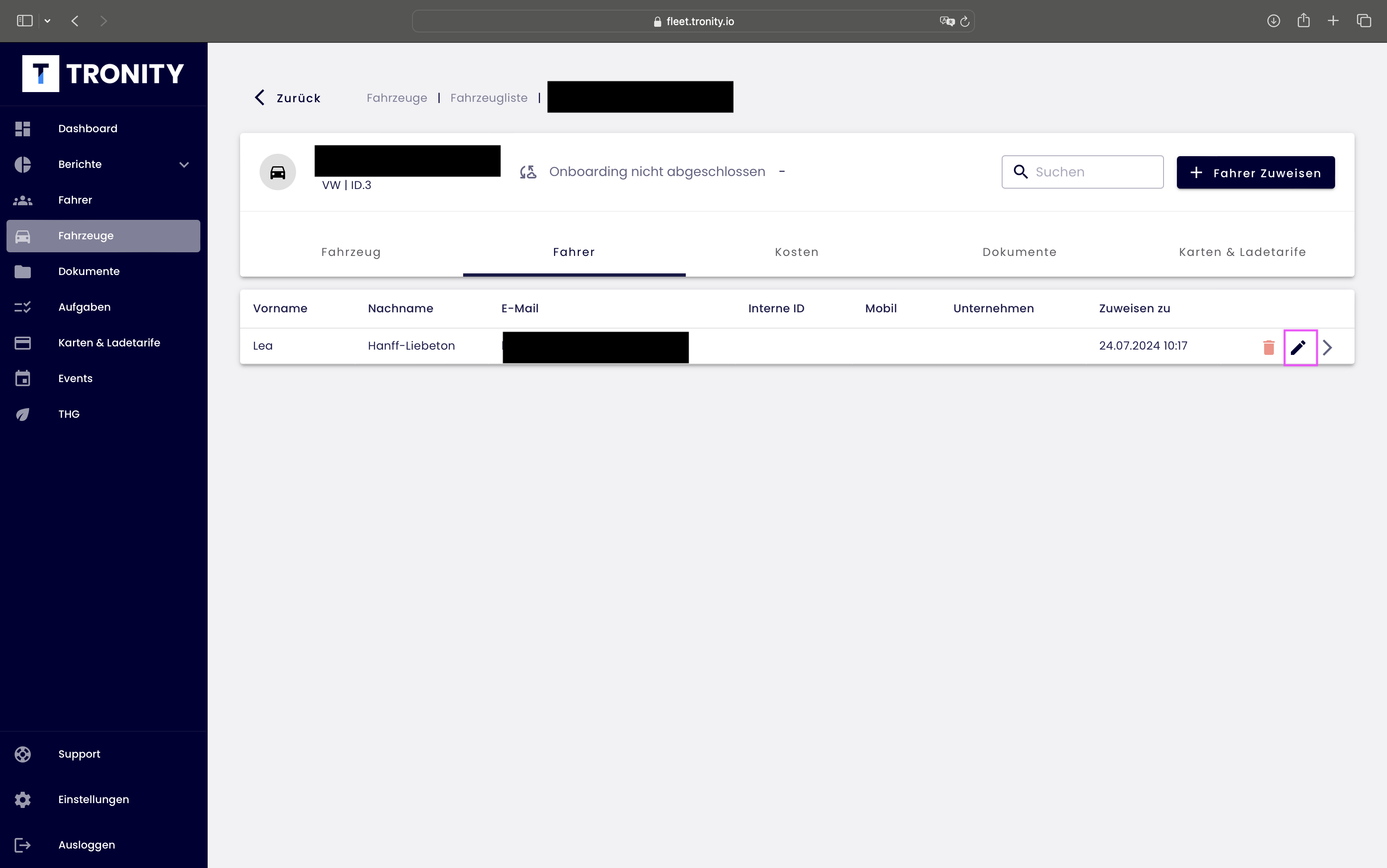Open Safari sidebar options dropdown arrow

47,21
